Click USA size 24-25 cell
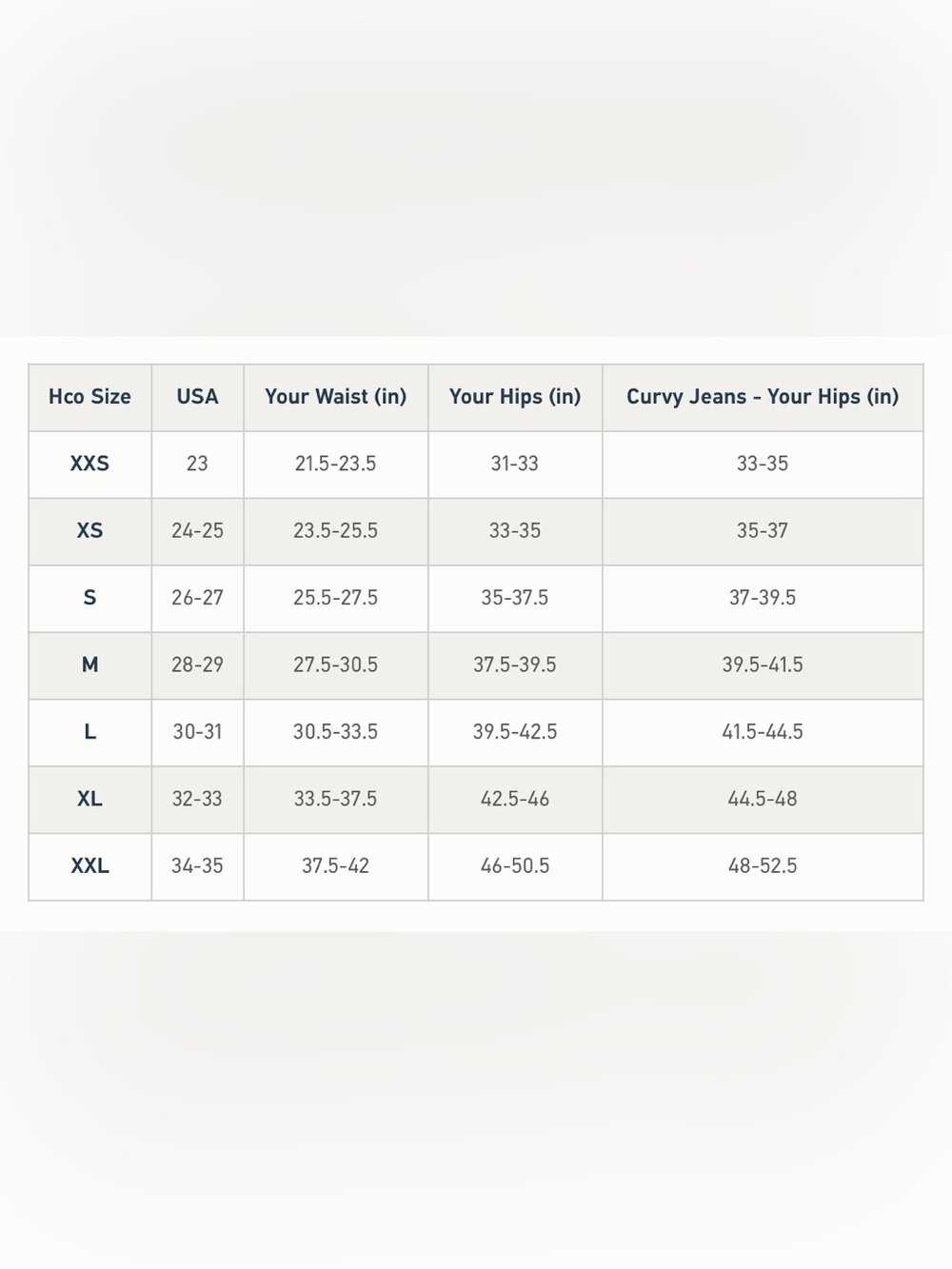This screenshot has height=1269, width=952. pyautogui.click(x=197, y=531)
